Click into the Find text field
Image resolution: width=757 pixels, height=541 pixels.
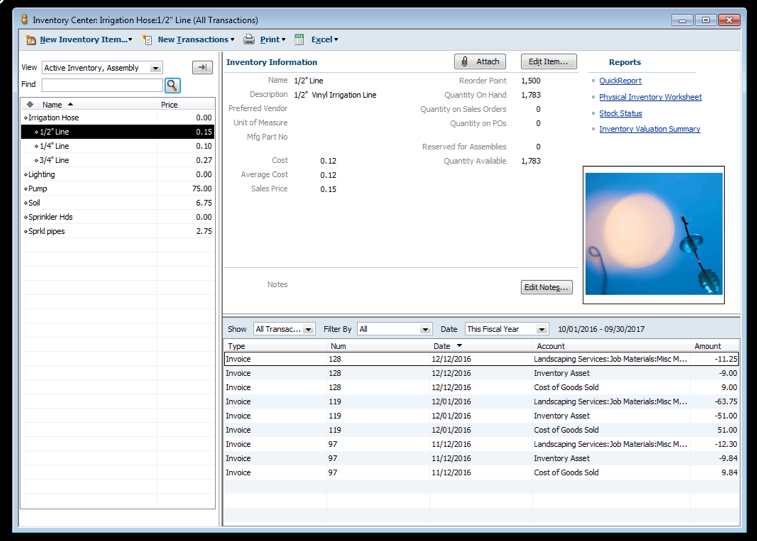click(102, 85)
